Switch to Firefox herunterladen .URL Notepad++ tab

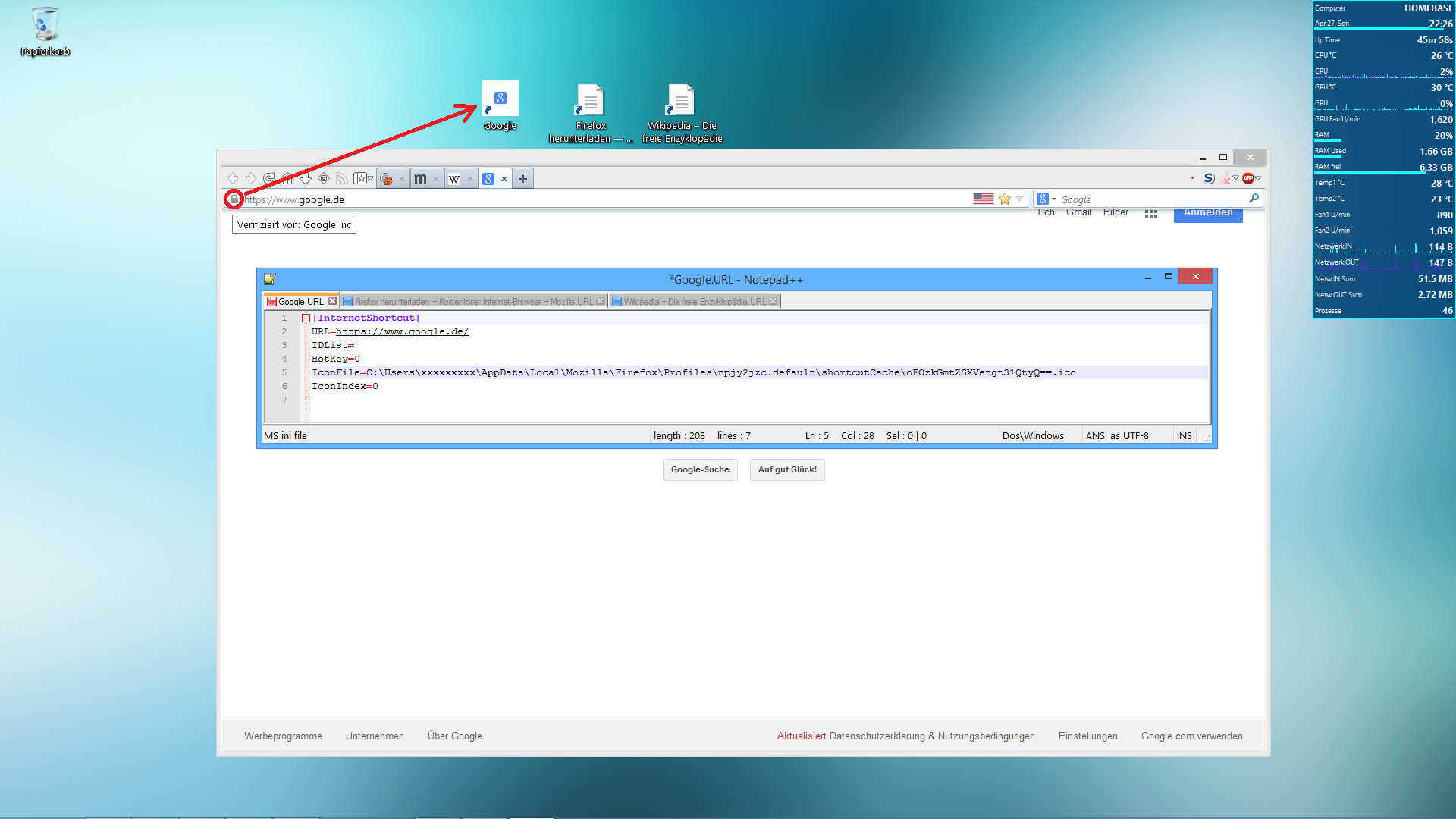[473, 301]
